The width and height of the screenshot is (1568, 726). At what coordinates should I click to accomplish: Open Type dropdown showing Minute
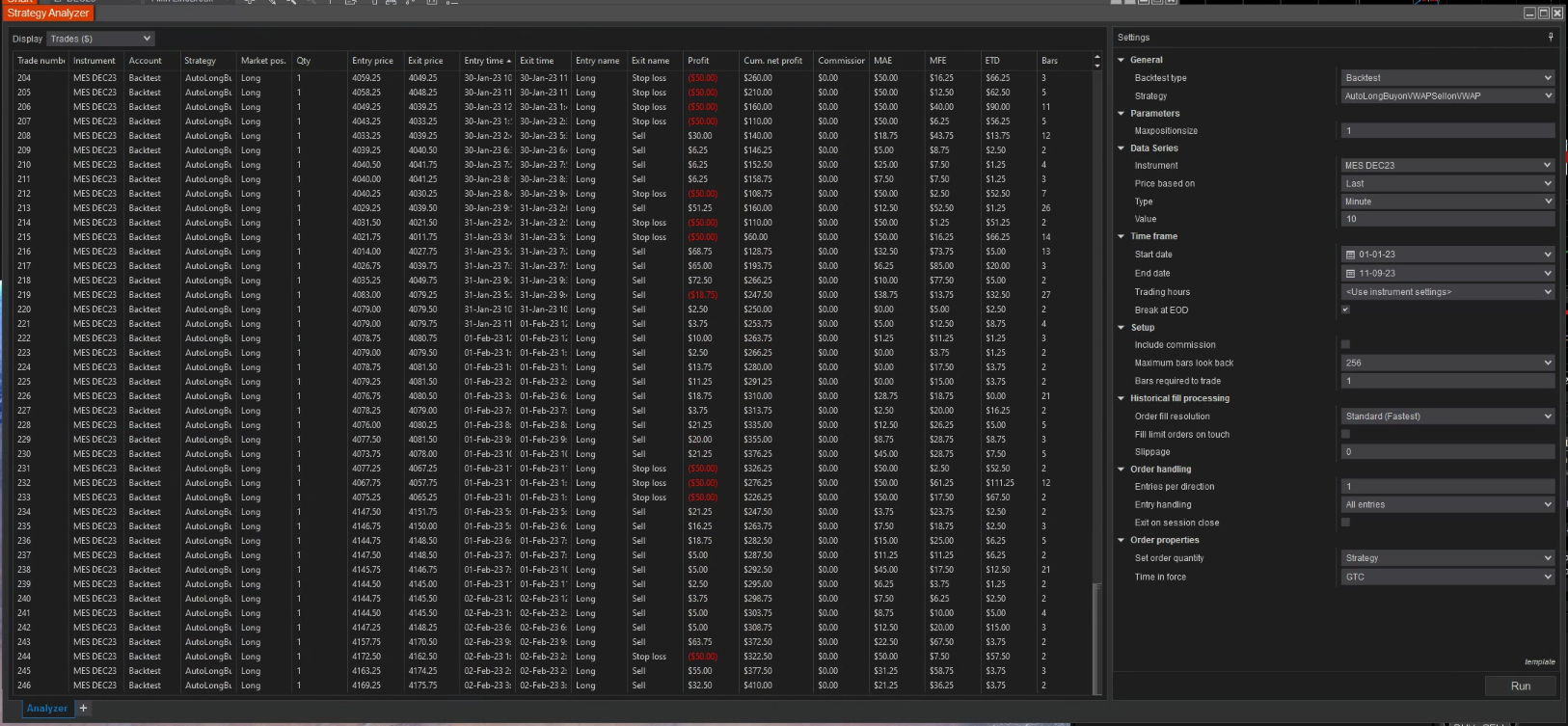point(1447,202)
